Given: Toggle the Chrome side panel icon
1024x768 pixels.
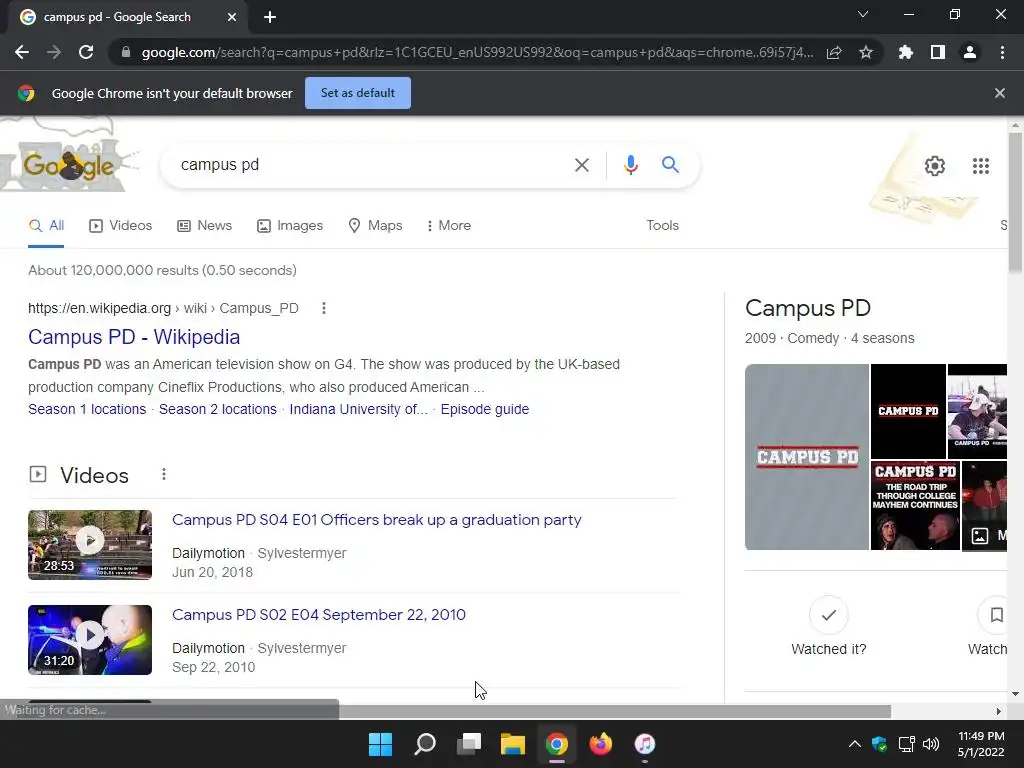Looking at the screenshot, I should [938, 52].
